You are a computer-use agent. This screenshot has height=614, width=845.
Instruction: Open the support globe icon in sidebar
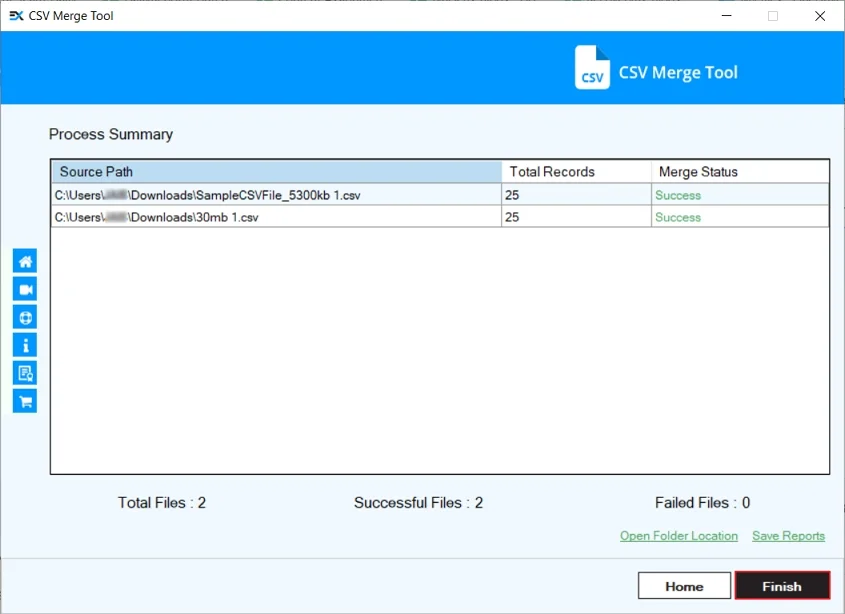coord(24,316)
